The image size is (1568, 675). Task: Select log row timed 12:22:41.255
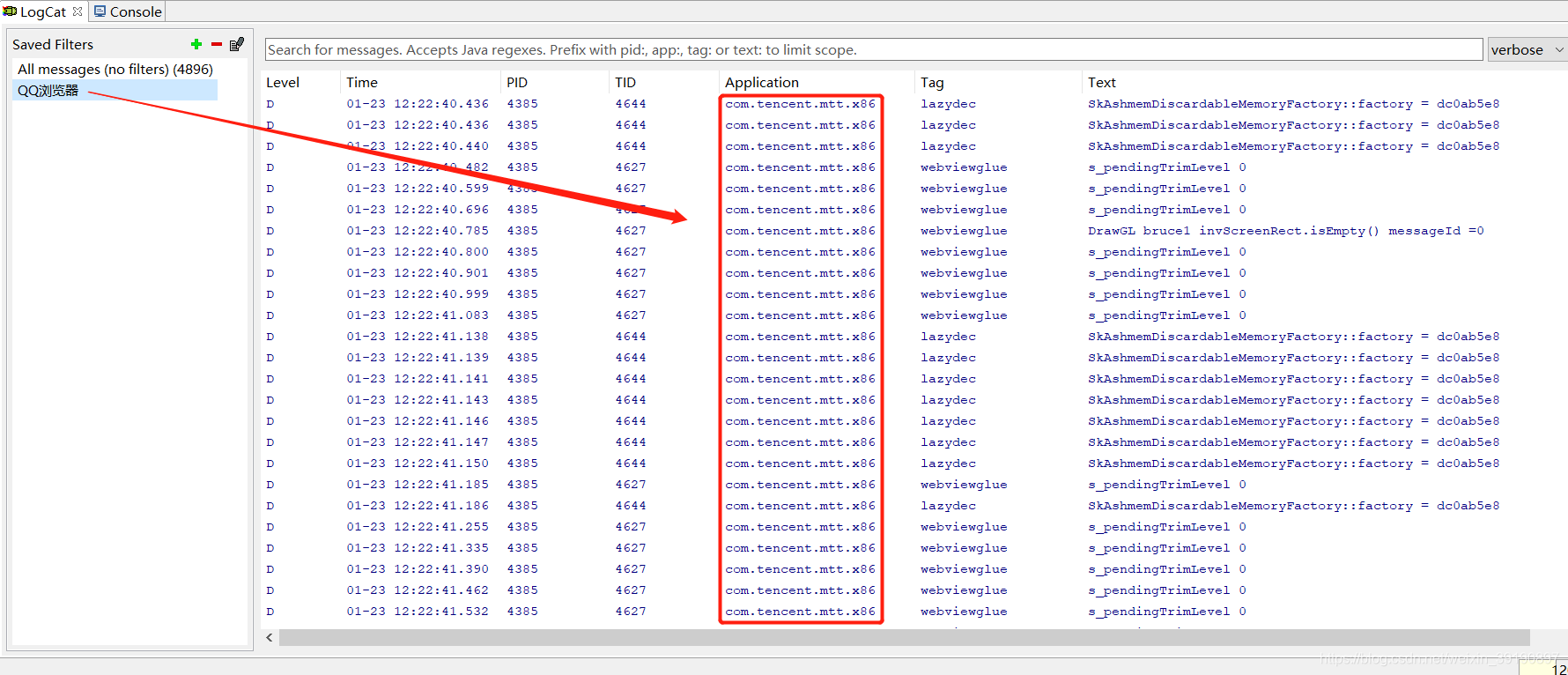click(913, 527)
